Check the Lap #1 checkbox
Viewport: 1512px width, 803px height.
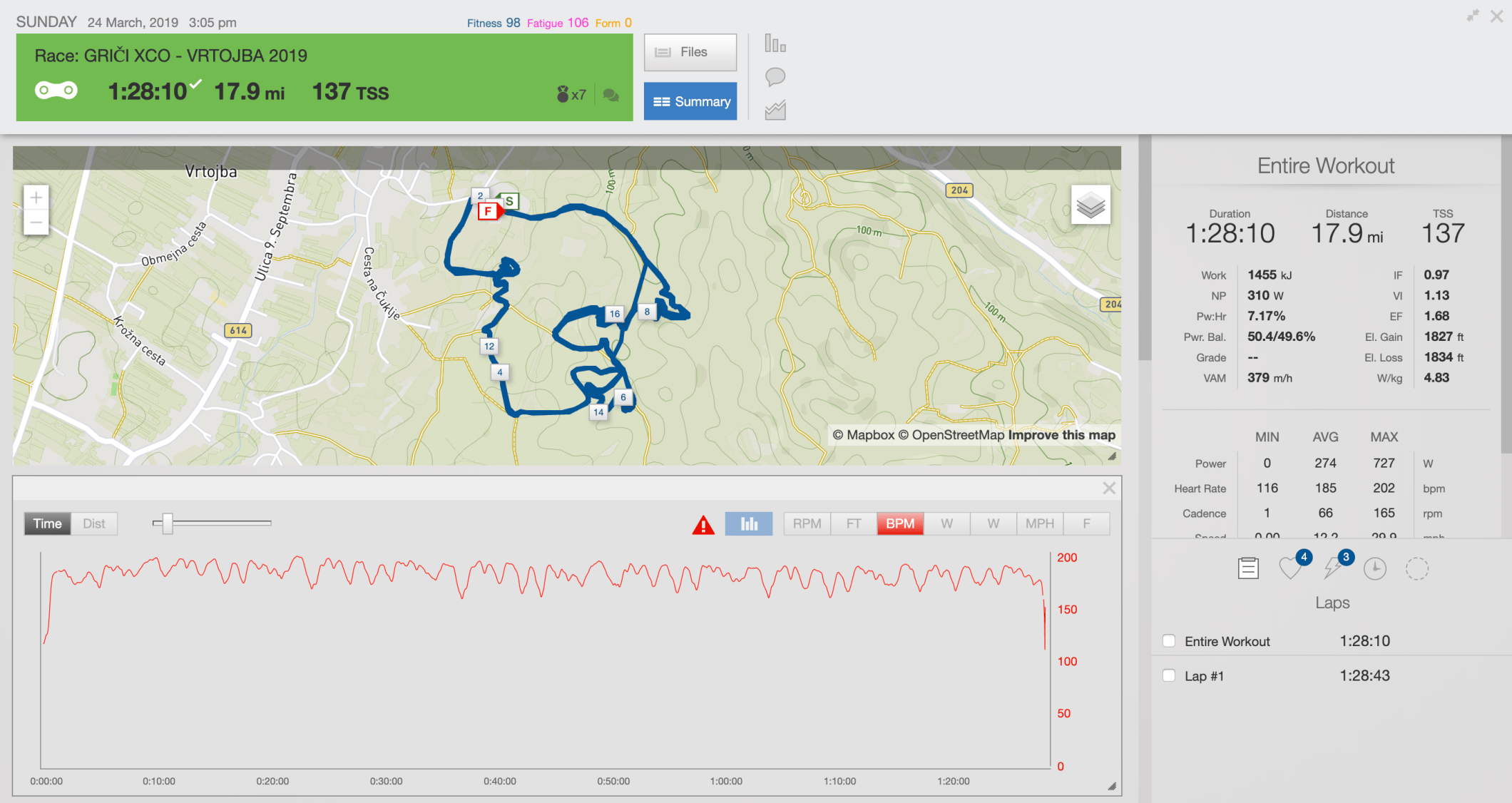[x=1169, y=675]
